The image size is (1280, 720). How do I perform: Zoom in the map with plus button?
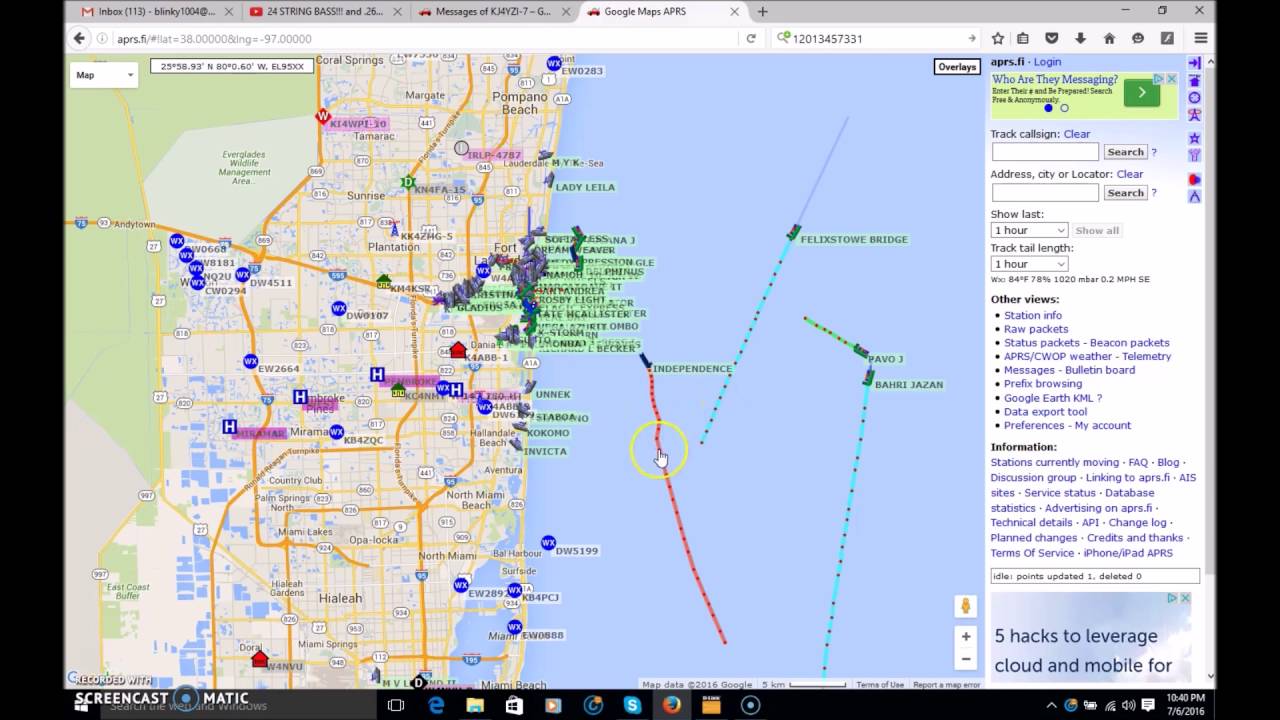tap(966, 636)
